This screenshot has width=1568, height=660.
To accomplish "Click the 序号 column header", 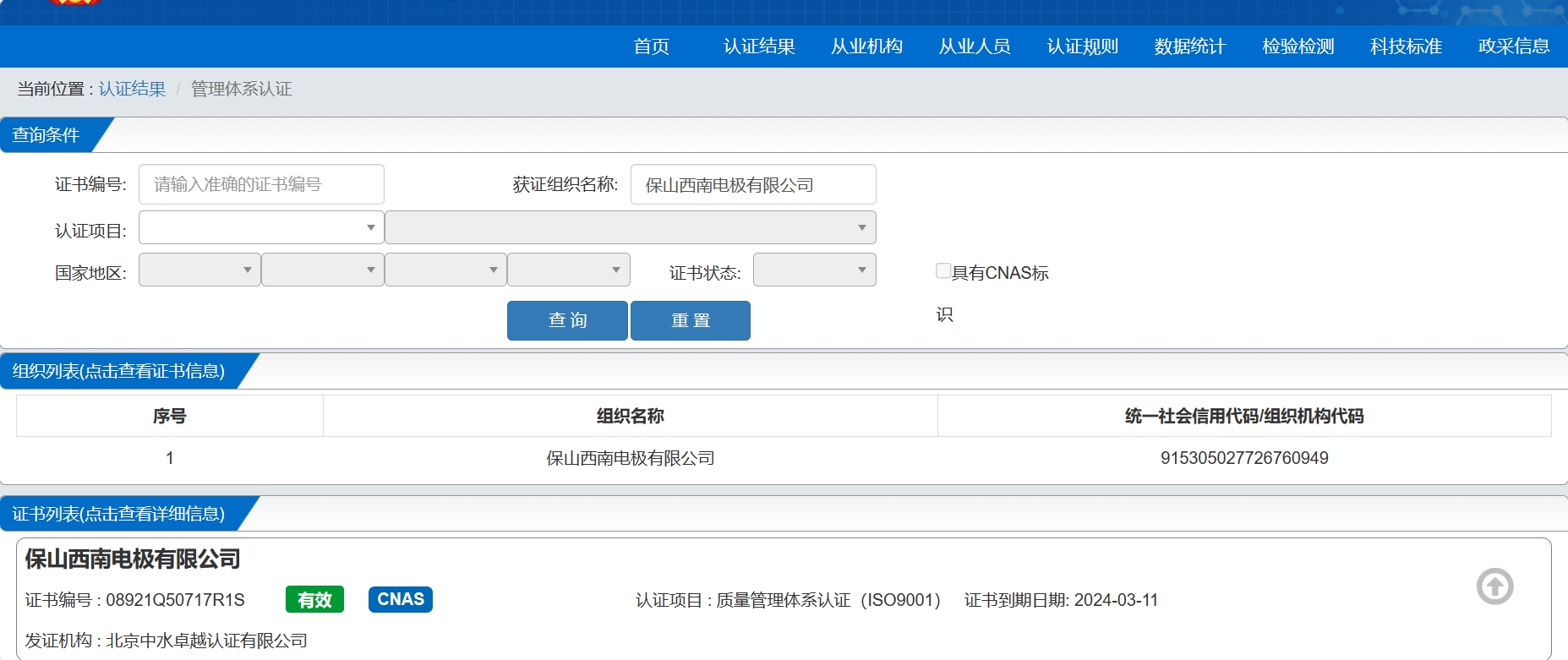I will [170, 416].
